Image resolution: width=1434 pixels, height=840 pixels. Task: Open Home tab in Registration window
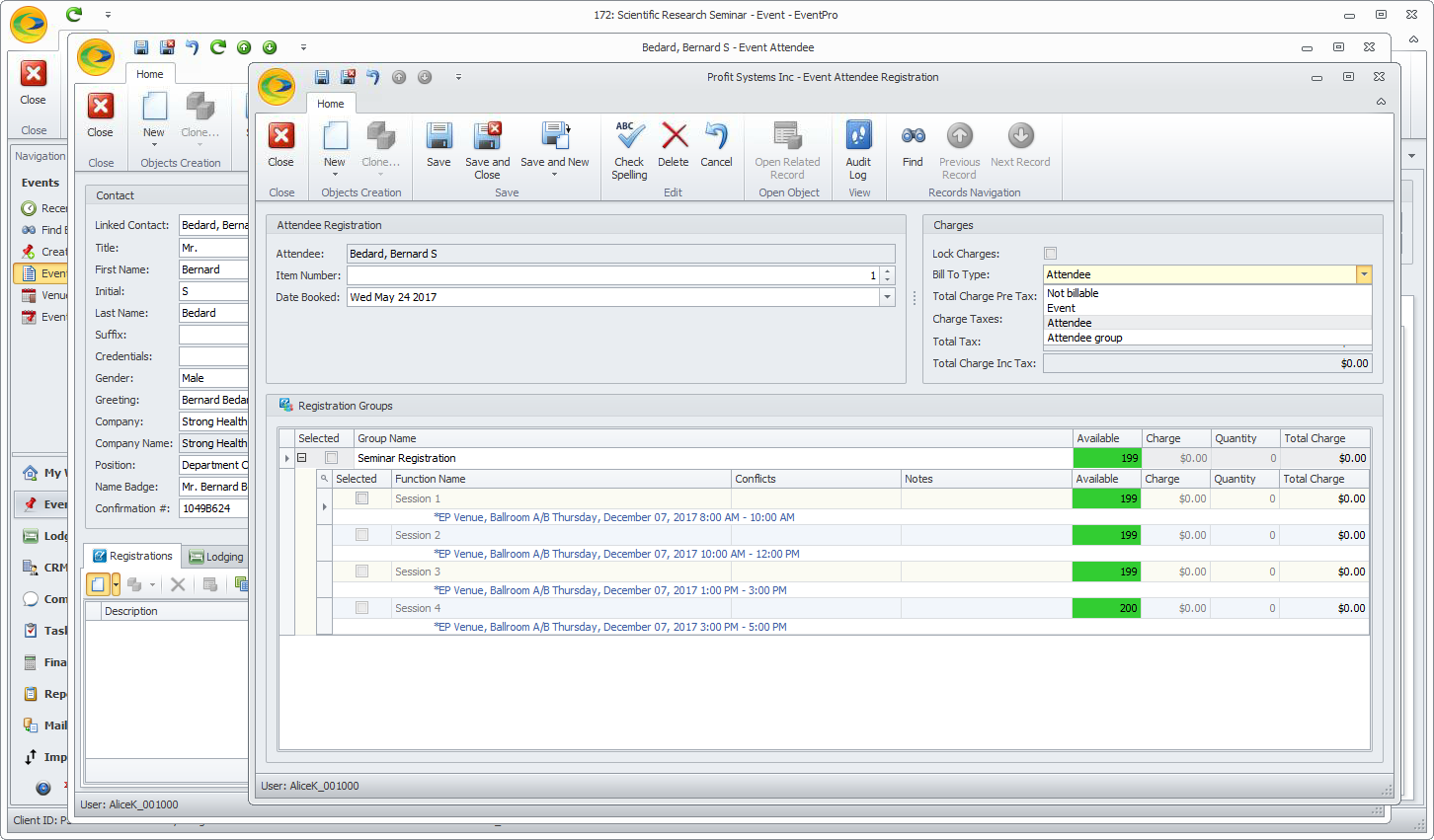pos(331,104)
